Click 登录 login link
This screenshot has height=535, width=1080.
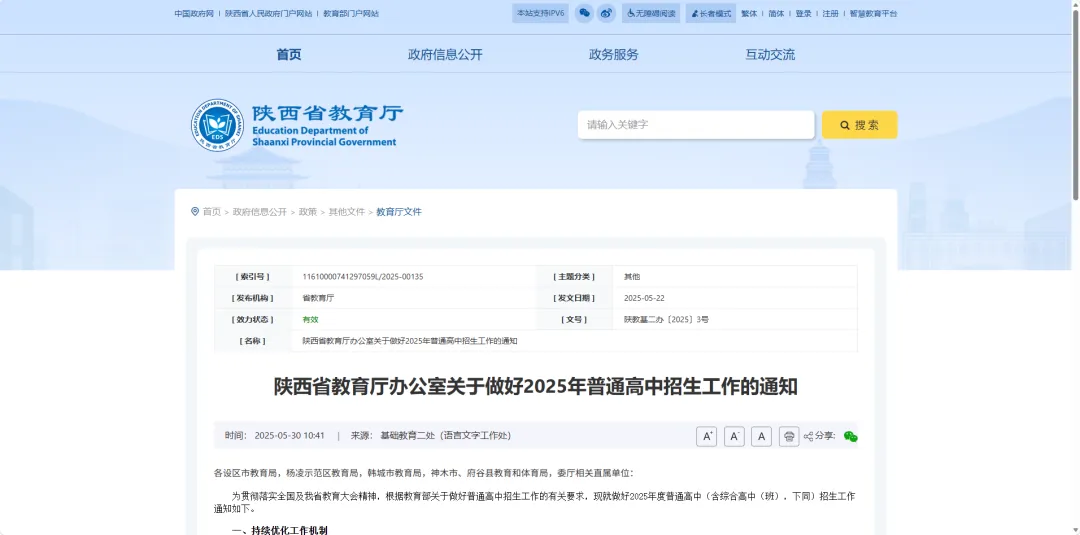point(803,14)
